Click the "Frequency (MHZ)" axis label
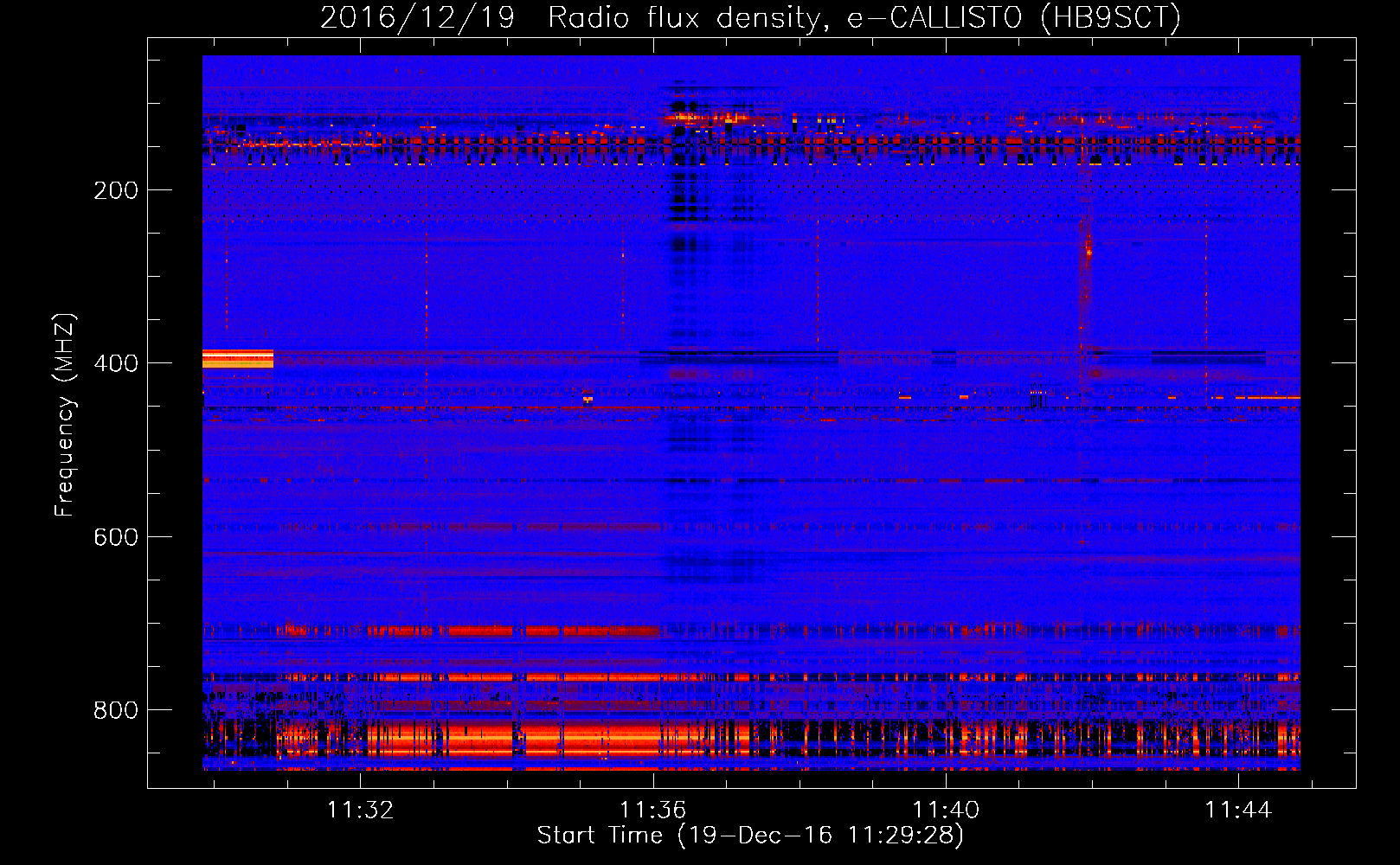Viewport: 1400px width, 865px height. click(x=64, y=415)
